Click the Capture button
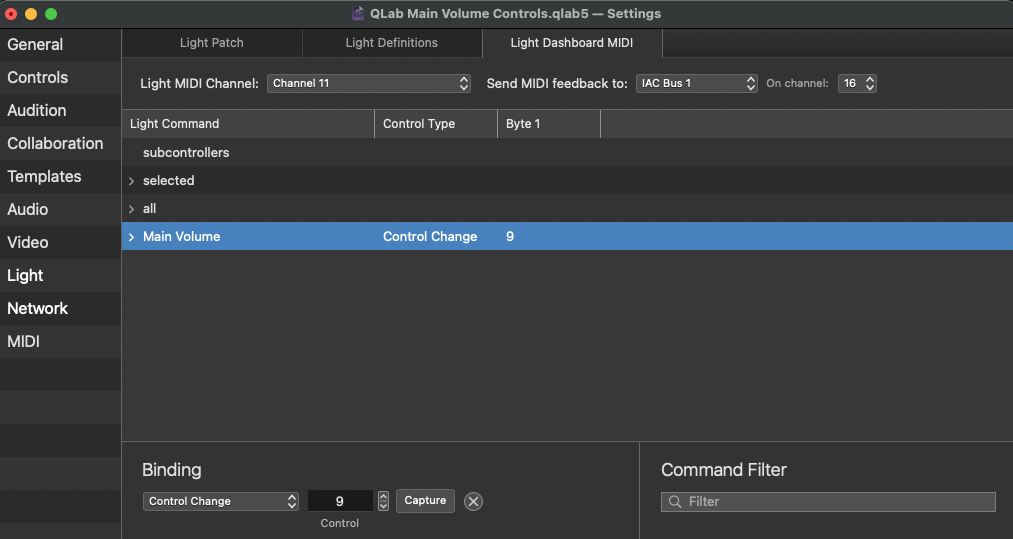1013x539 pixels. [425, 501]
